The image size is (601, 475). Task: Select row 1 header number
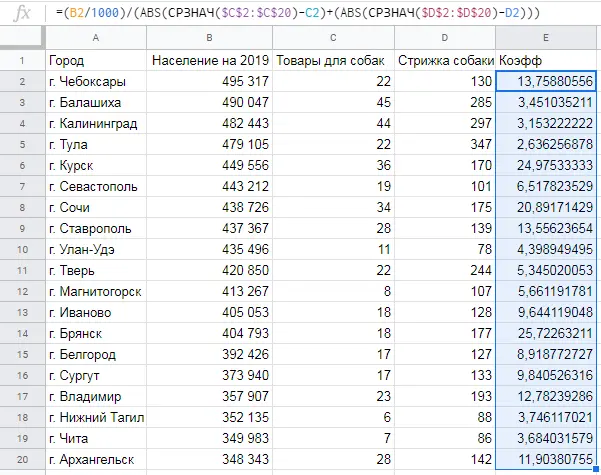coord(22,61)
